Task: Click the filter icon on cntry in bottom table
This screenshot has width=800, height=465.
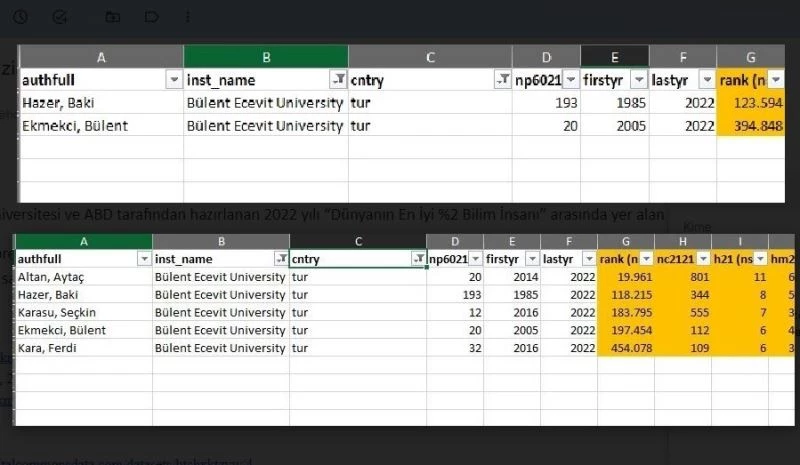Action: tap(418, 259)
